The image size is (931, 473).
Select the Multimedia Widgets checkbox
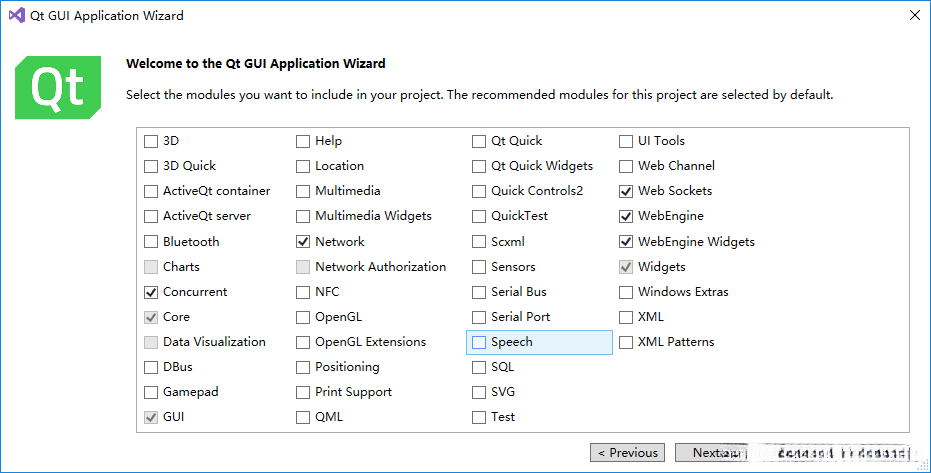pyautogui.click(x=303, y=216)
